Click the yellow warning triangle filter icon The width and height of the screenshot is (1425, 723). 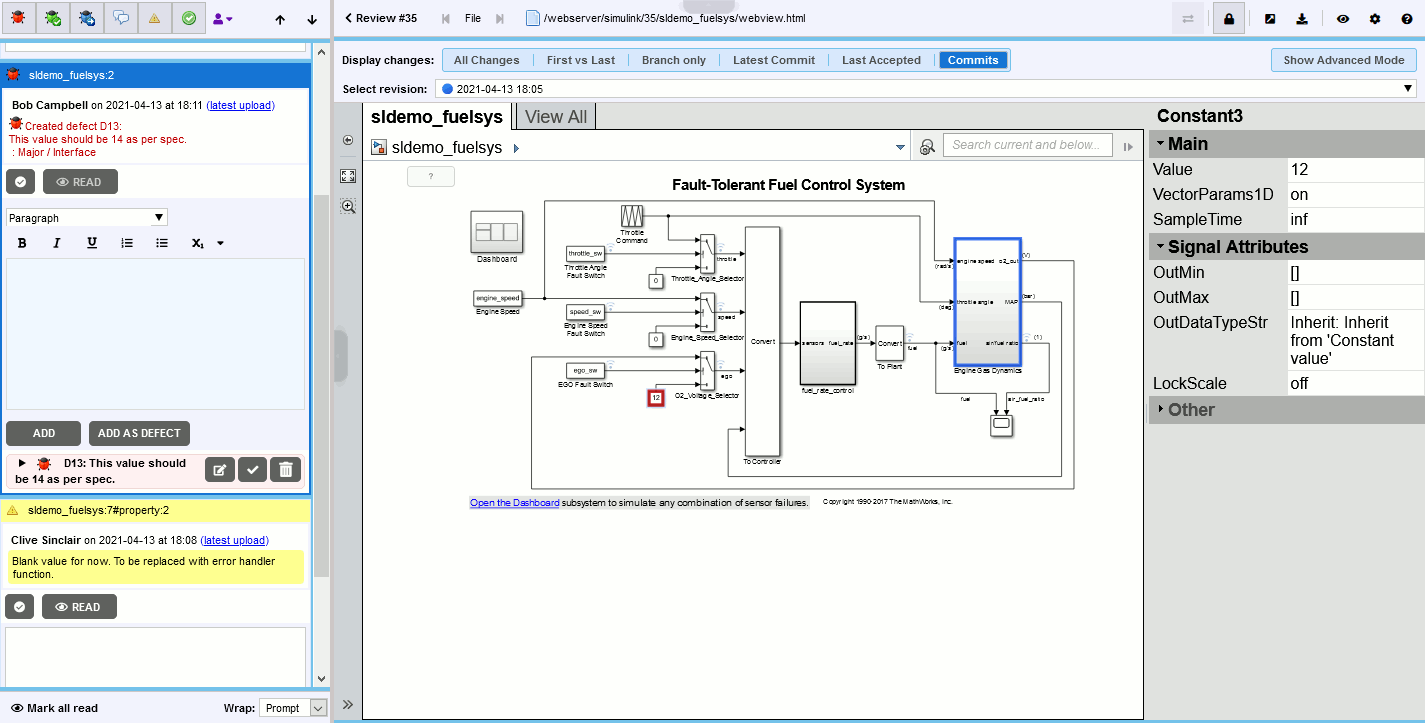point(154,18)
